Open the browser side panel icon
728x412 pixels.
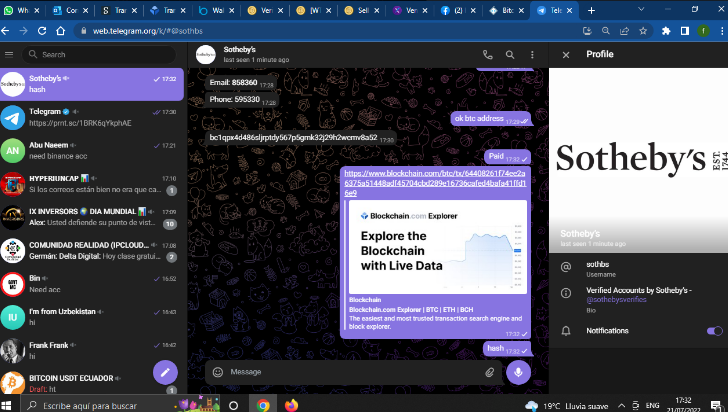[x=685, y=31]
